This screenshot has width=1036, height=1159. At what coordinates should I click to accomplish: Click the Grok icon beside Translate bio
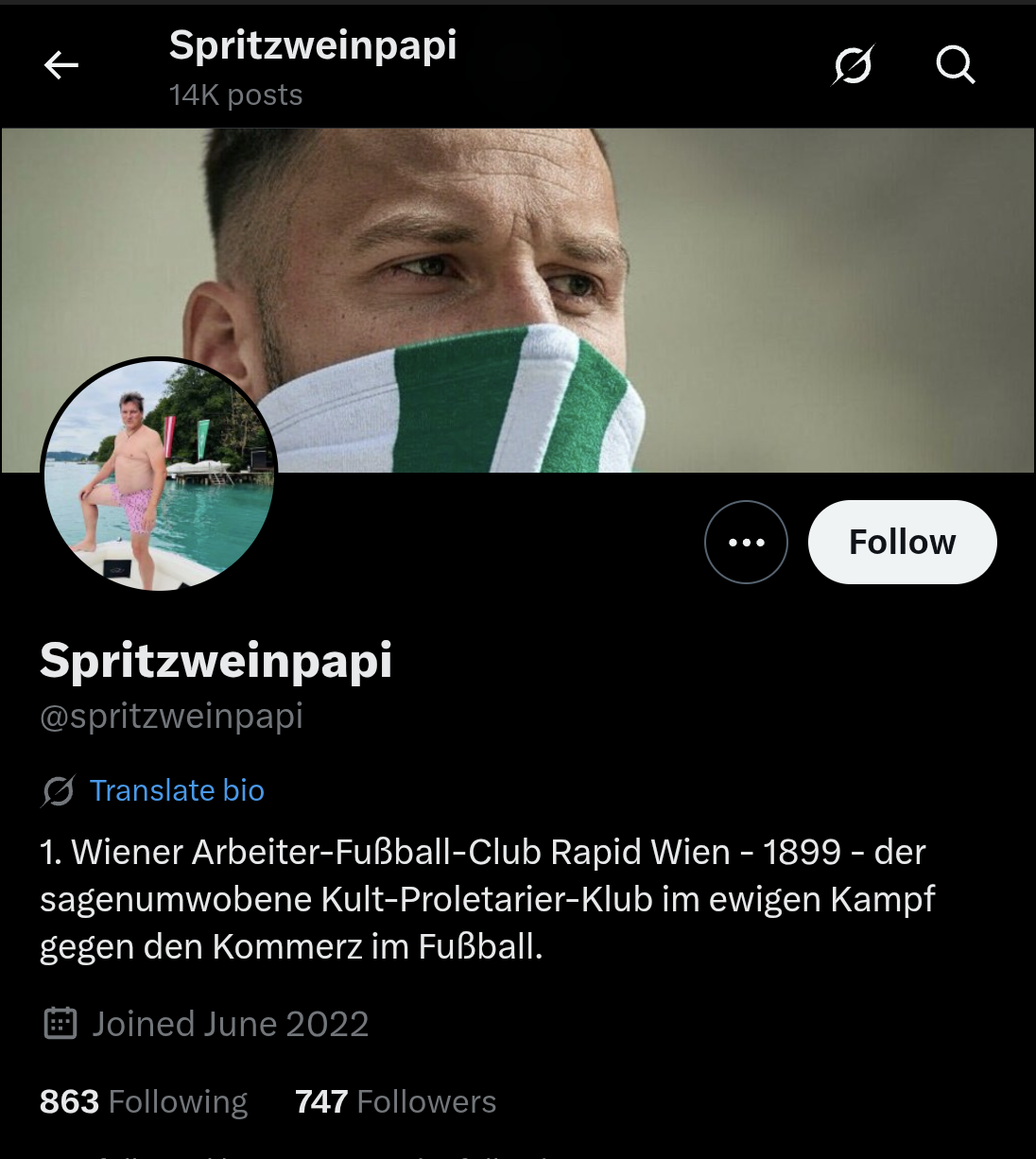[58, 790]
